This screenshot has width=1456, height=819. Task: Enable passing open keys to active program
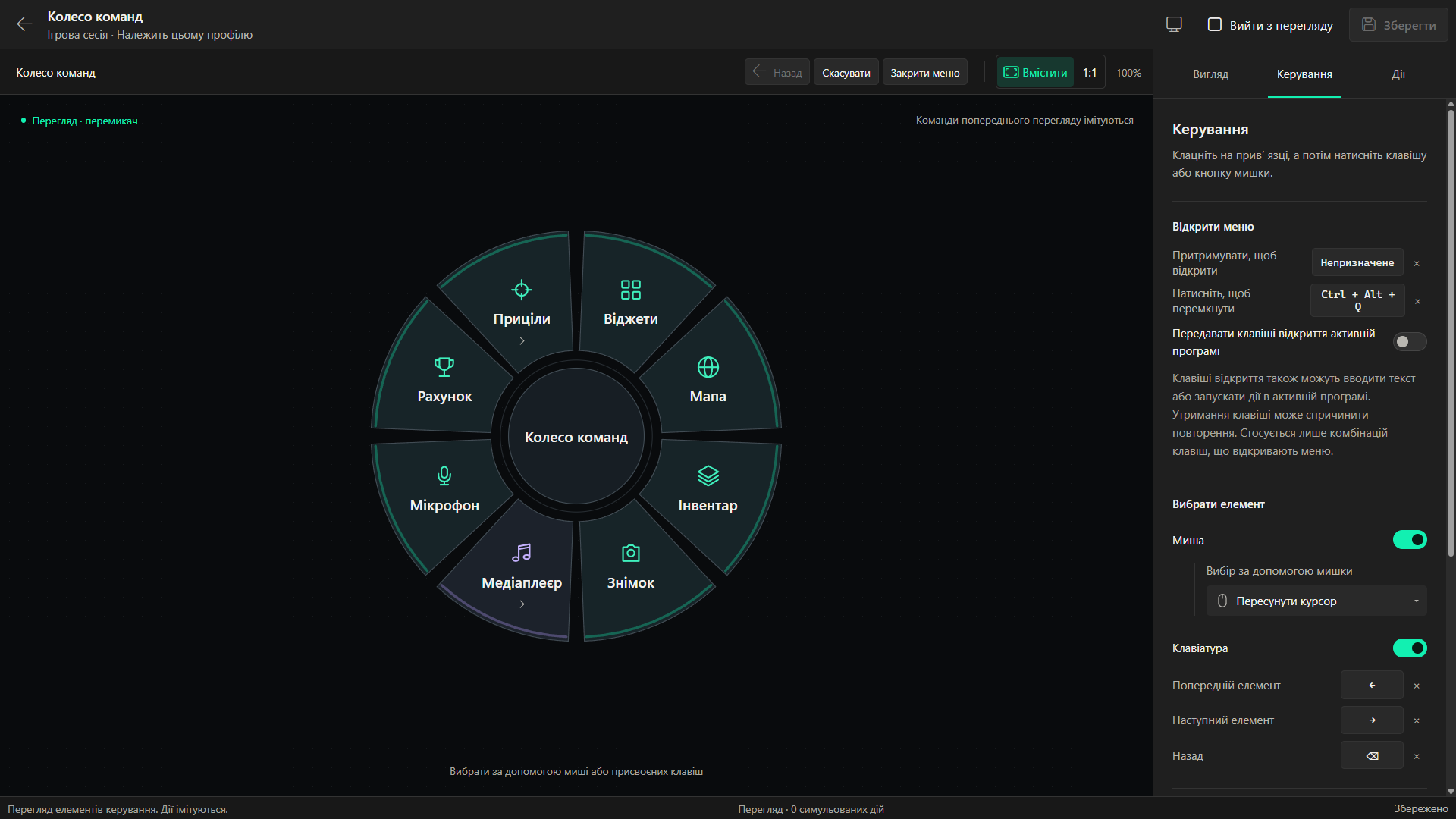click(x=1410, y=342)
